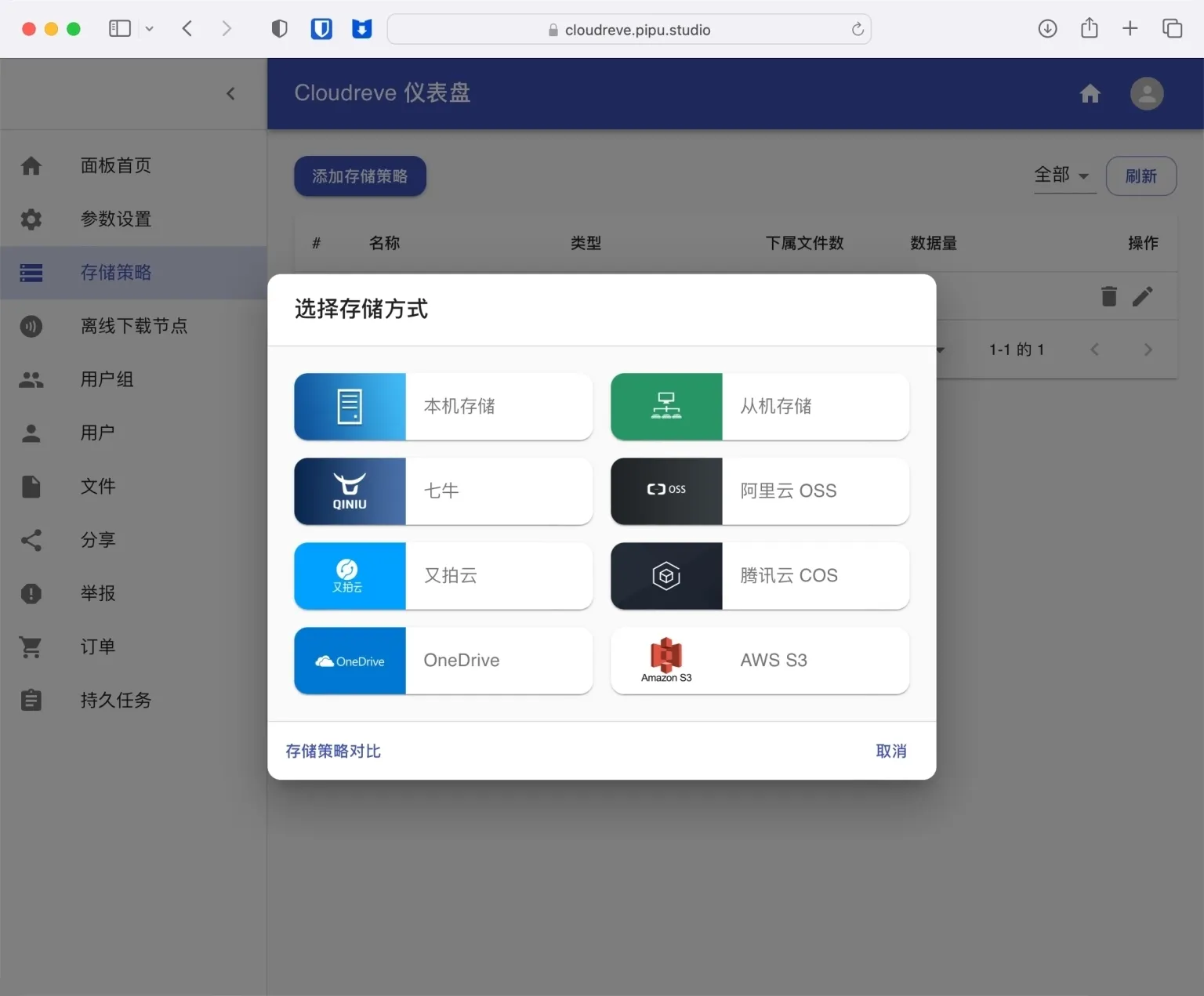Select 存储策略 storage icon in sidebar
This screenshot has width=1204, height=996.
point(31,273)
